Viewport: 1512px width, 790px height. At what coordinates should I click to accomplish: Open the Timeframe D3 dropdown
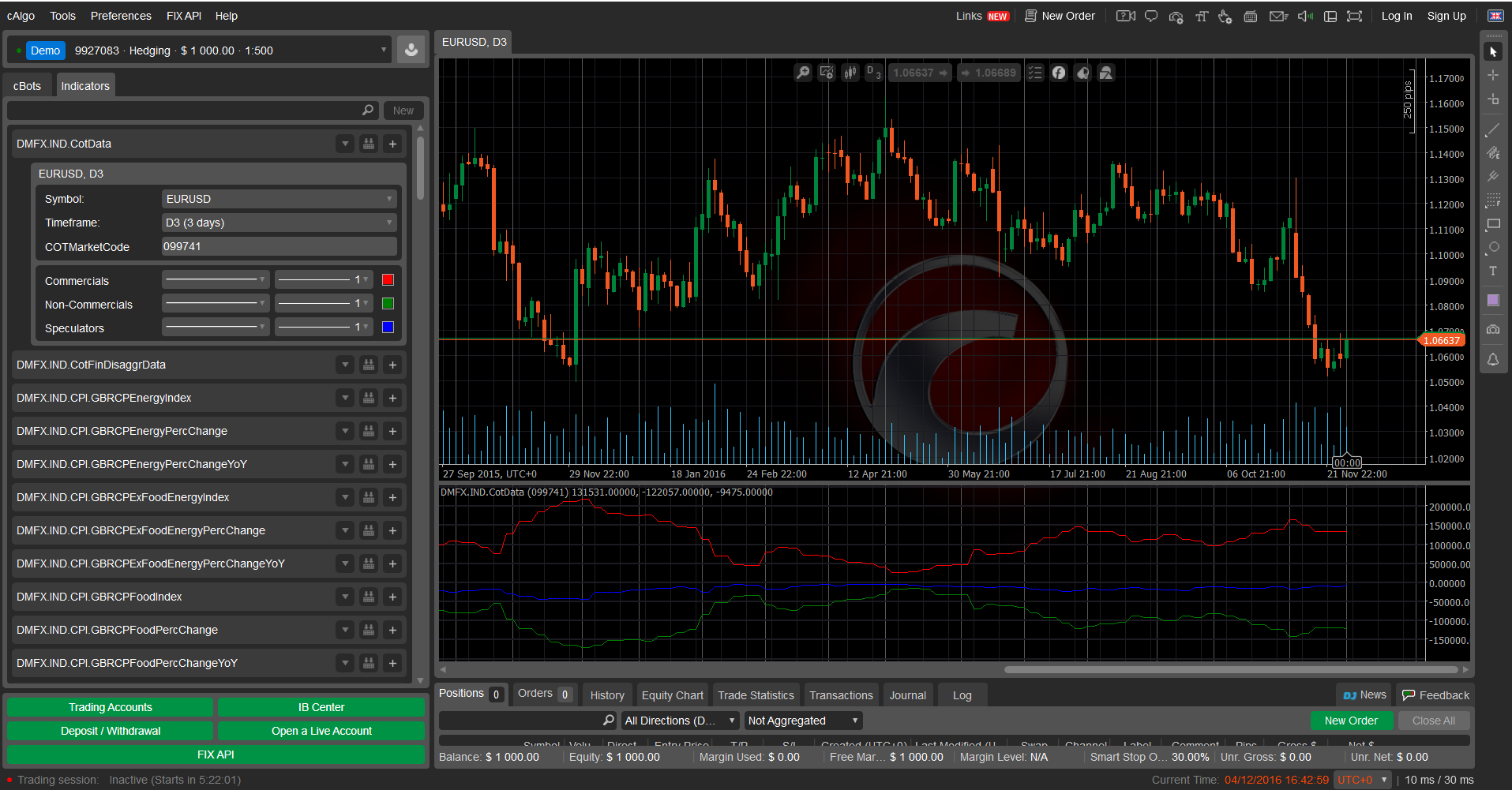[x=278, y=223]
